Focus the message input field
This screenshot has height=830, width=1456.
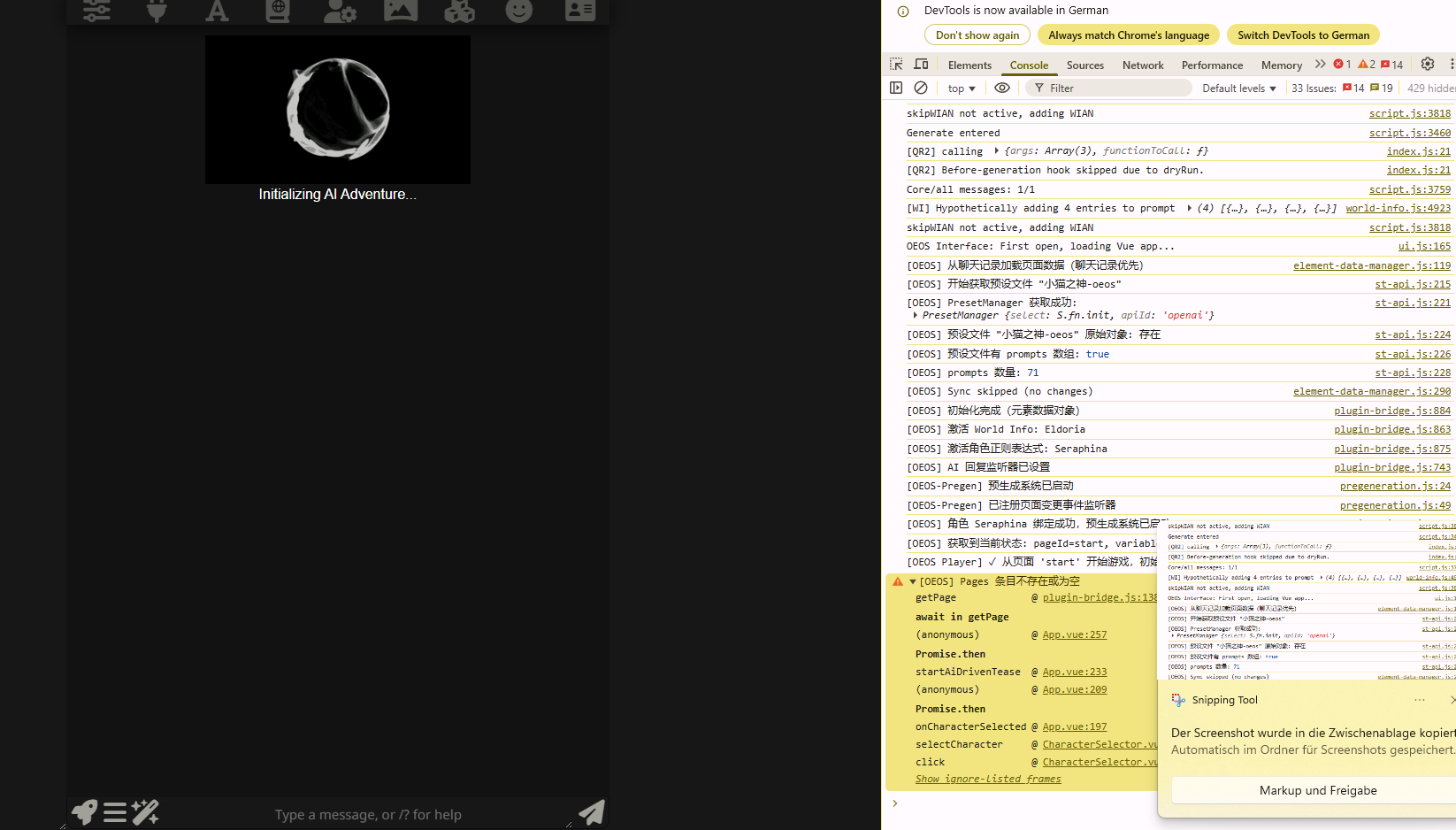click(368, 814)
